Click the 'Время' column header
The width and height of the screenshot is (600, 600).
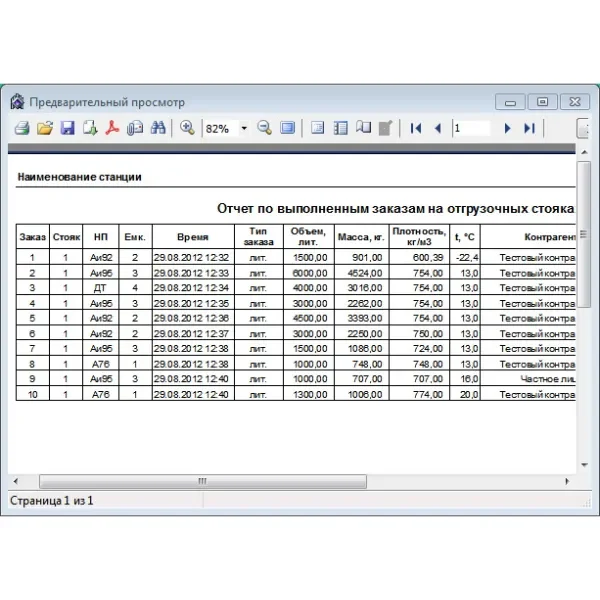[193, 237]
